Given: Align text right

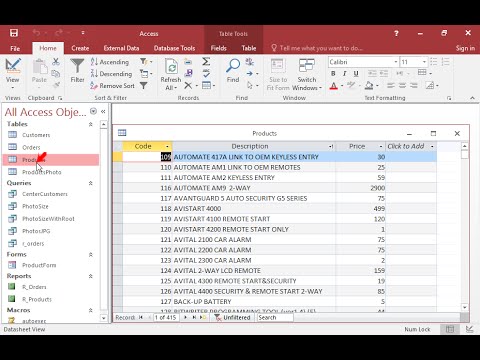Looking at the screenshot, I should (x=414, y=86).
